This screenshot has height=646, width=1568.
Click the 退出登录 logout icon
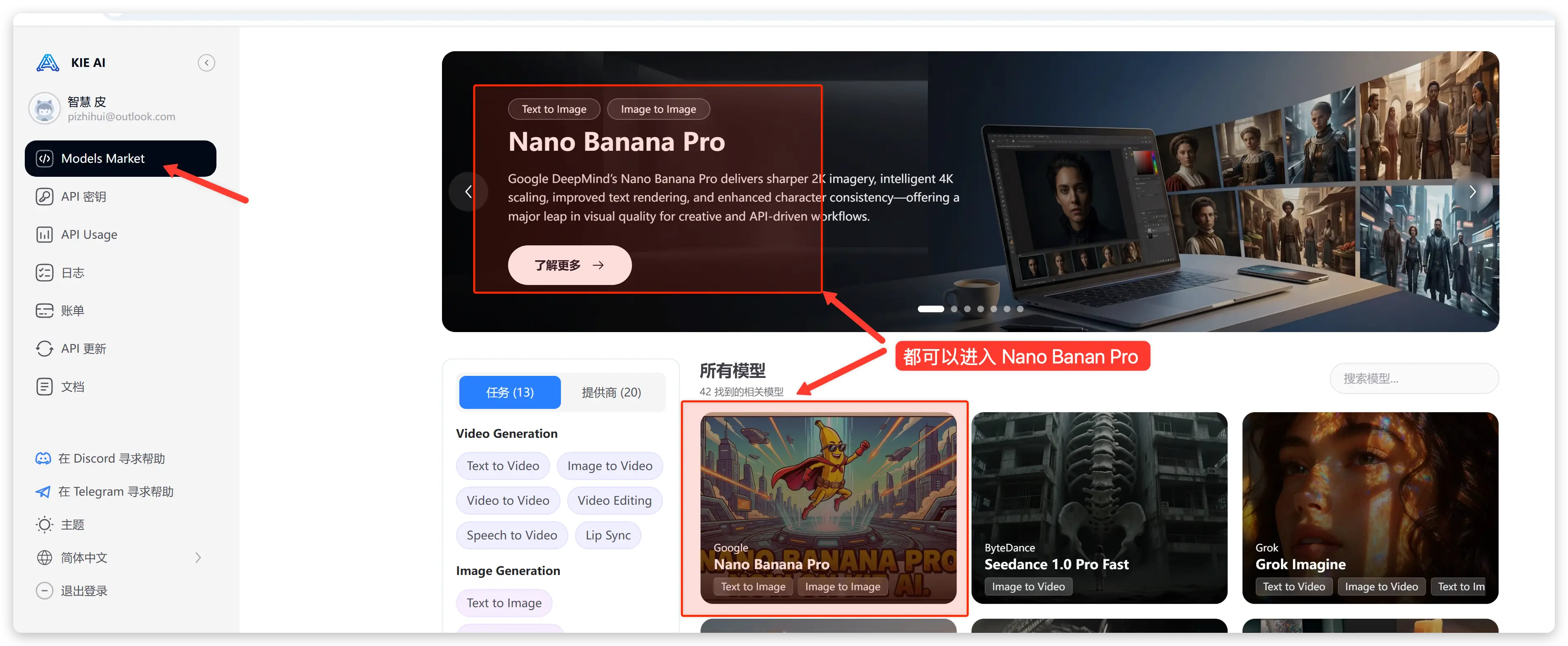[x=45, y=591]
